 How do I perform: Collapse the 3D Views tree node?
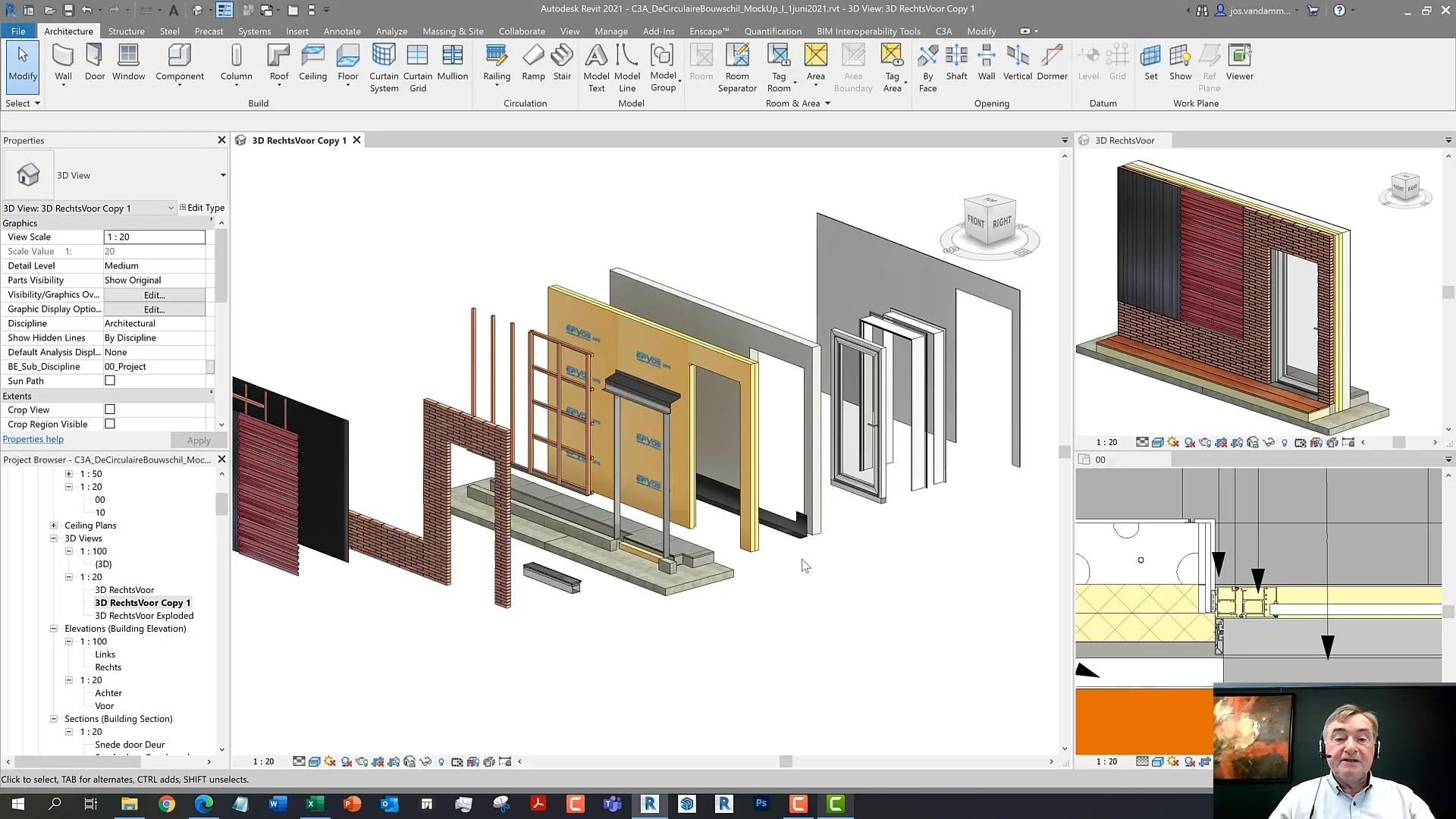click(x=54, y=538)
